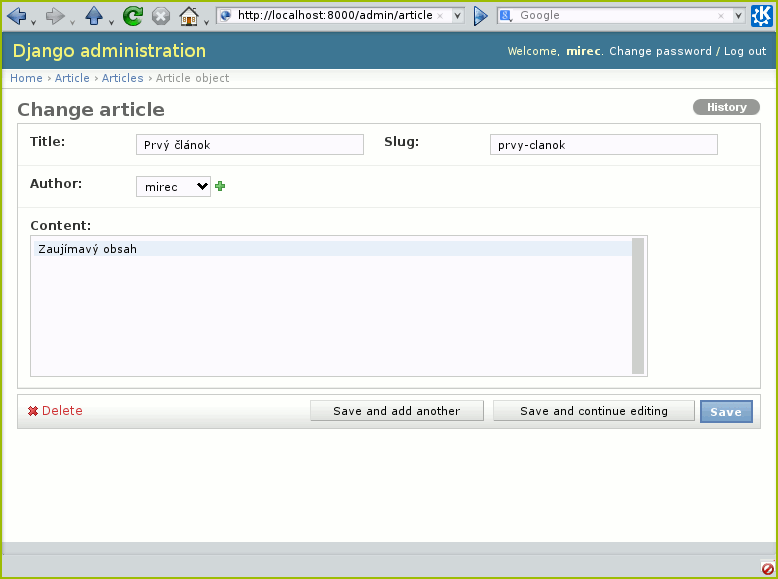Click the Article object breadcrumb text
The width and height of the screenshot is (778, 579).
point(193,78)
